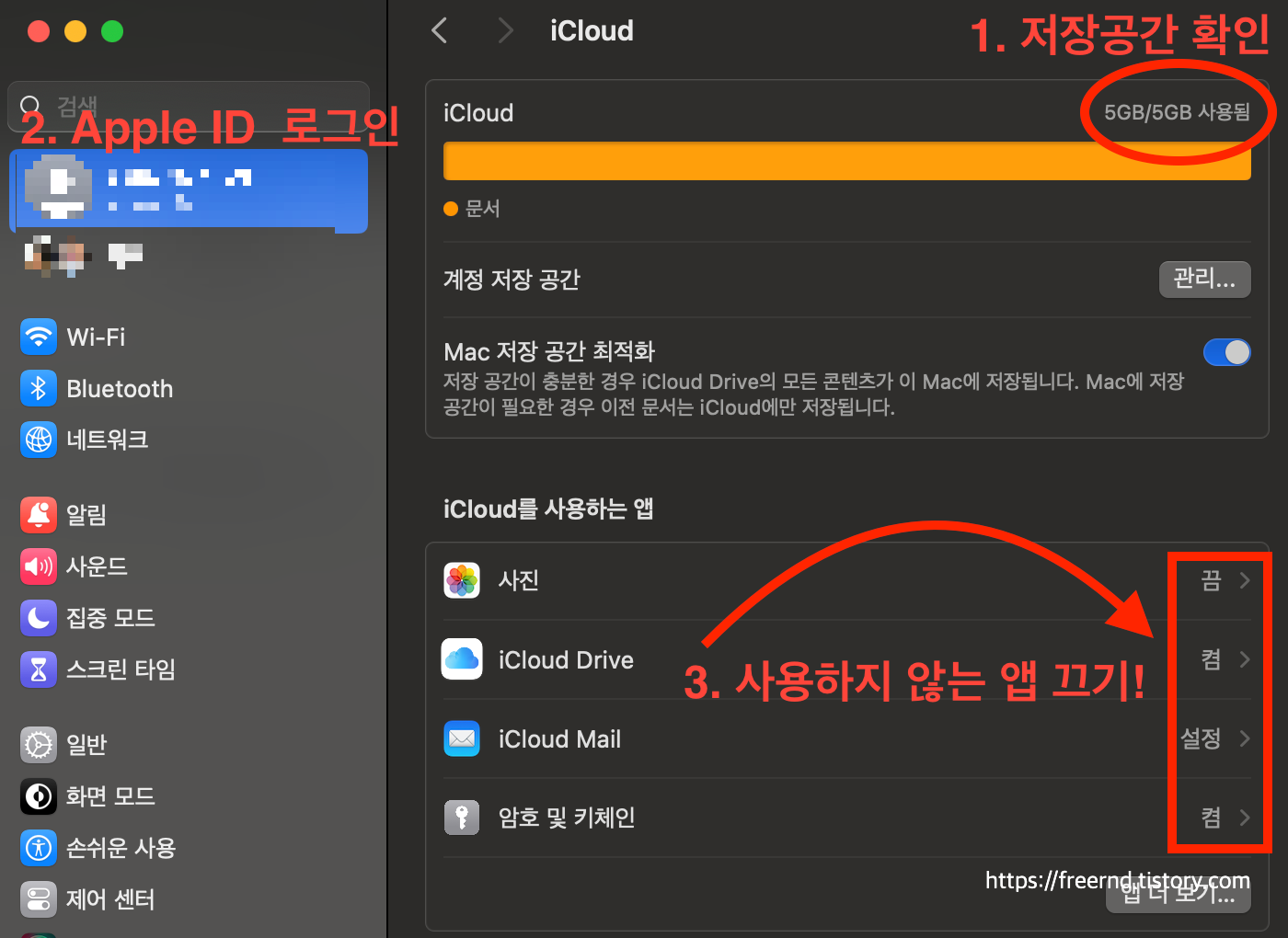This screenshot has height=938, width=1288.
Task: Click the 제어 센터 icon
Action: (39, 899)
